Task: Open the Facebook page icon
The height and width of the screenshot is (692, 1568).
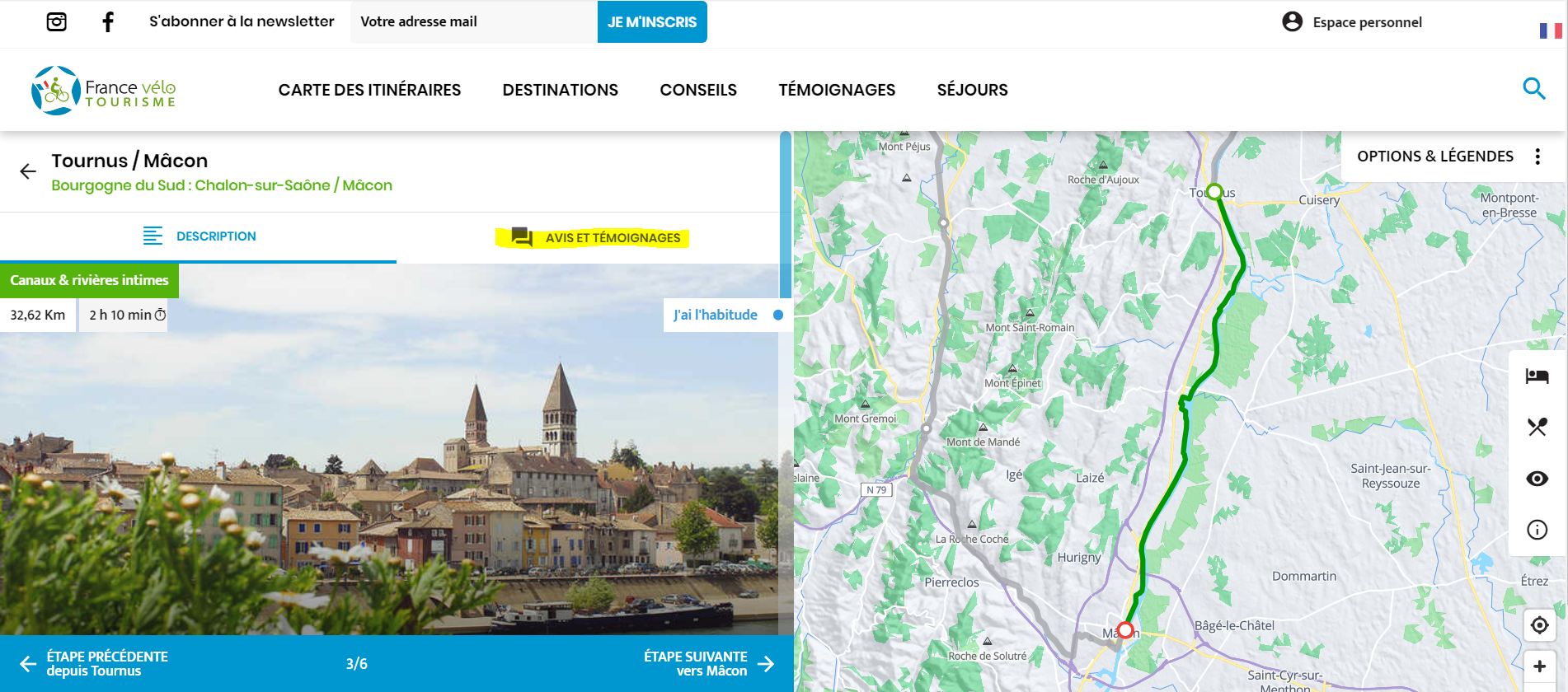Action: tap(108, 22)
